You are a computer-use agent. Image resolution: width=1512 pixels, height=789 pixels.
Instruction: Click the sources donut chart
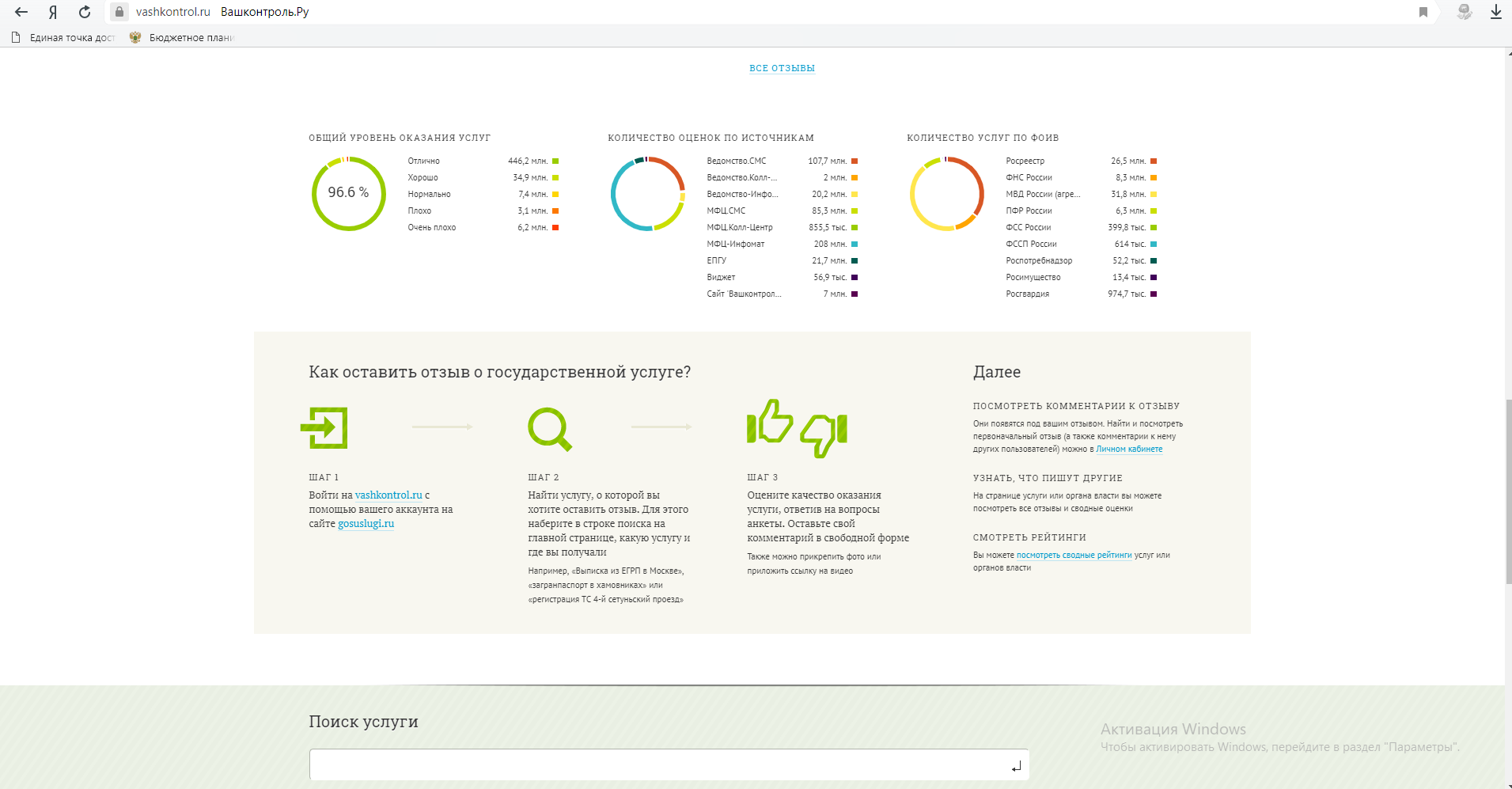pos(648,193)
